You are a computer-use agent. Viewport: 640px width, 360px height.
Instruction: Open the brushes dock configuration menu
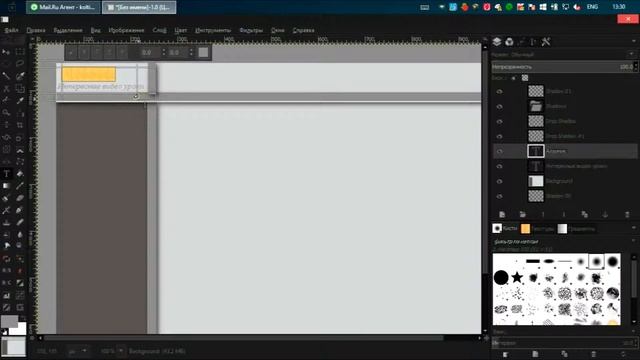[x=634, y=228]
